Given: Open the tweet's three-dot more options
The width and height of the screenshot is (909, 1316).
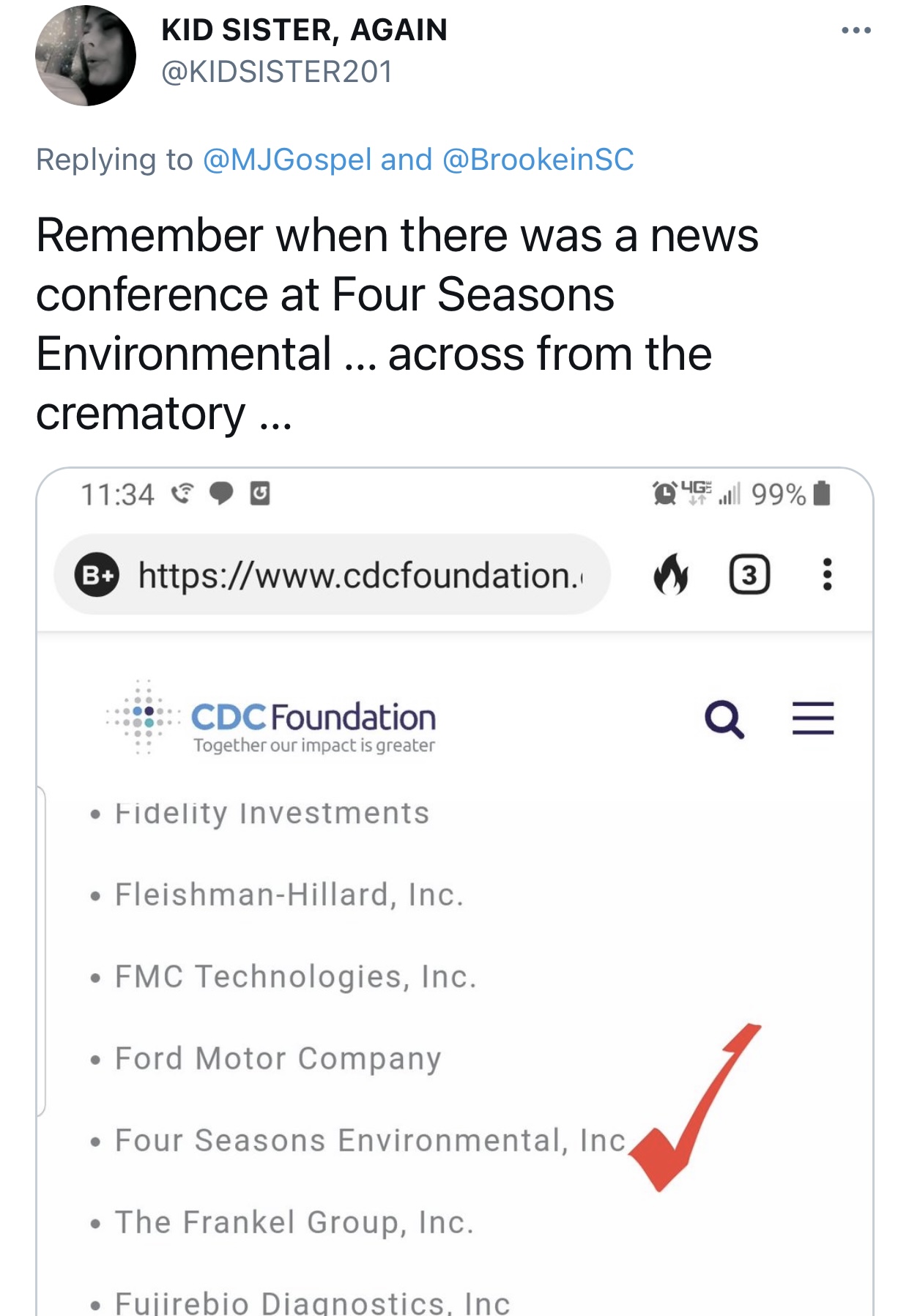Looking at the screenshot, I should tap(856, 31).
